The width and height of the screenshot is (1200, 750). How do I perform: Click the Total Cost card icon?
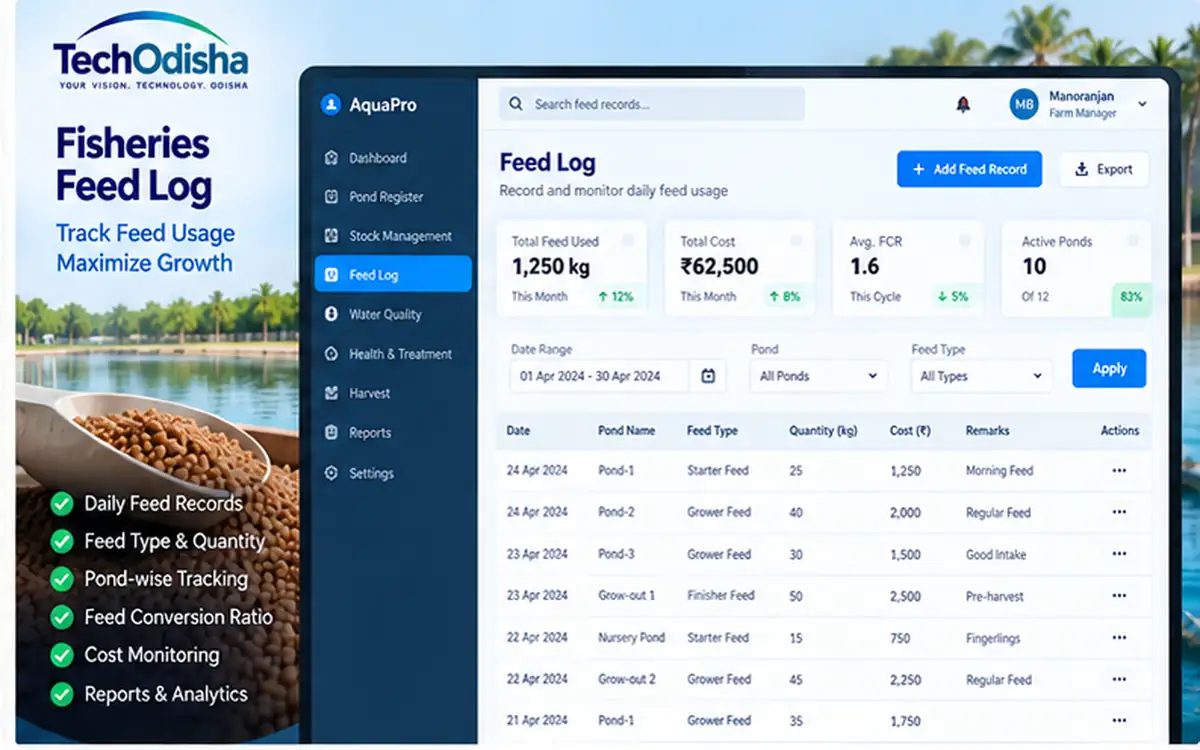[797, 241]
